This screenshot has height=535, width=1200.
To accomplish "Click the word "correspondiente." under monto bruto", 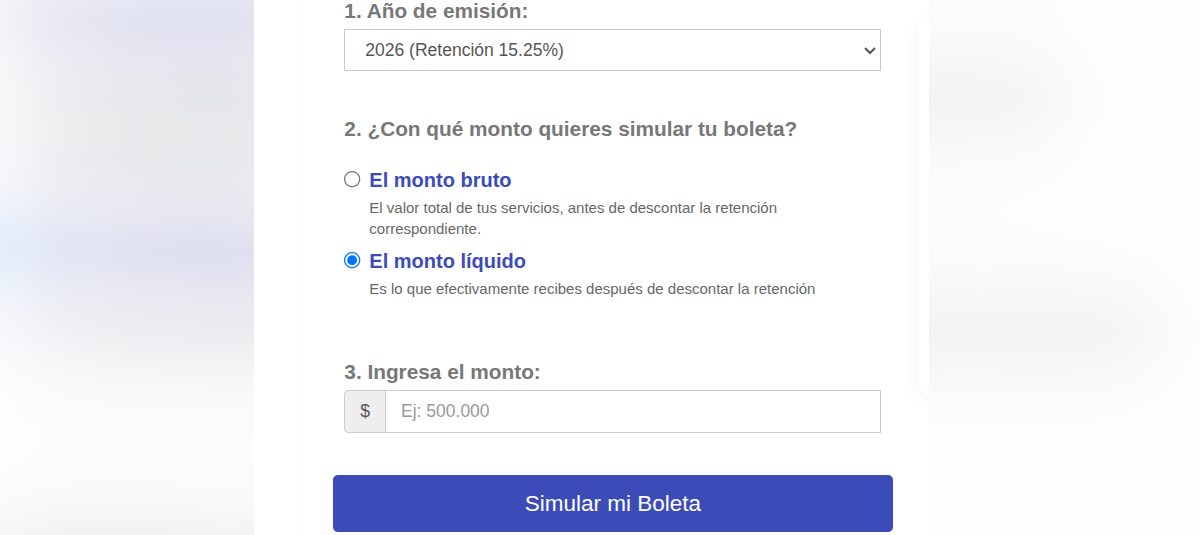I will point(425,229).
